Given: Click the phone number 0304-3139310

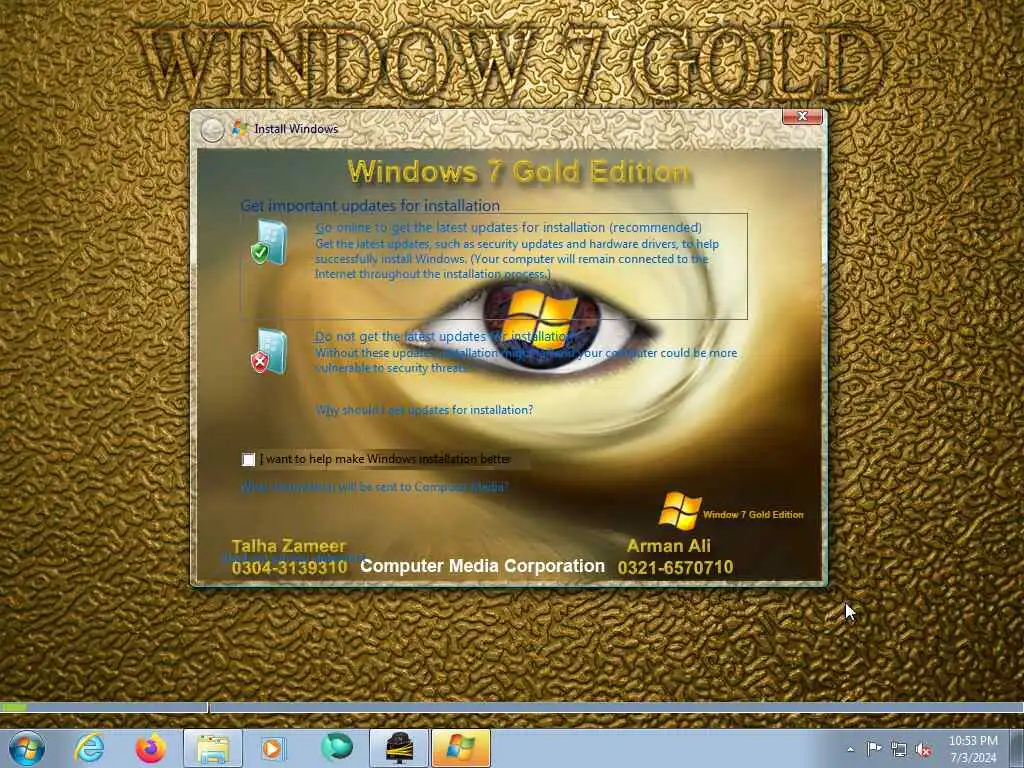Looking at the screenshot, I should [289, 568].
